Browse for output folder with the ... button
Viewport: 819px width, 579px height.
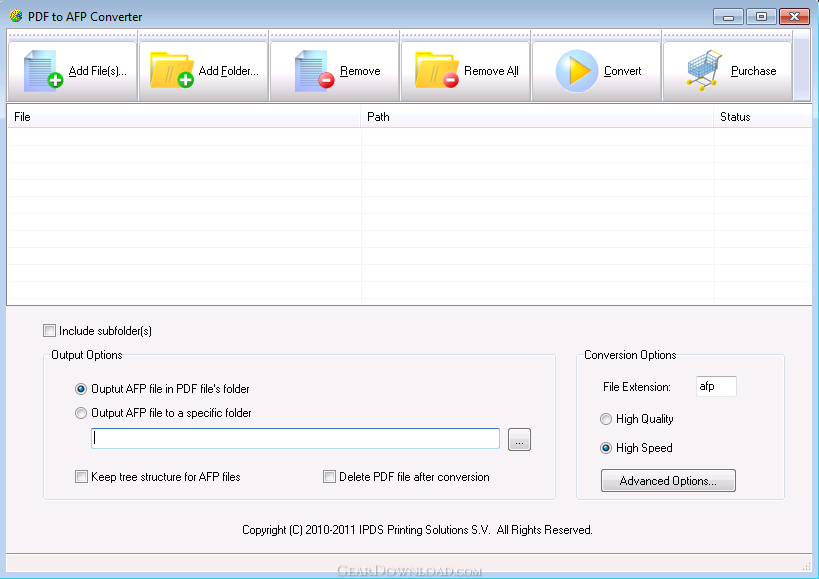(519, 440)
